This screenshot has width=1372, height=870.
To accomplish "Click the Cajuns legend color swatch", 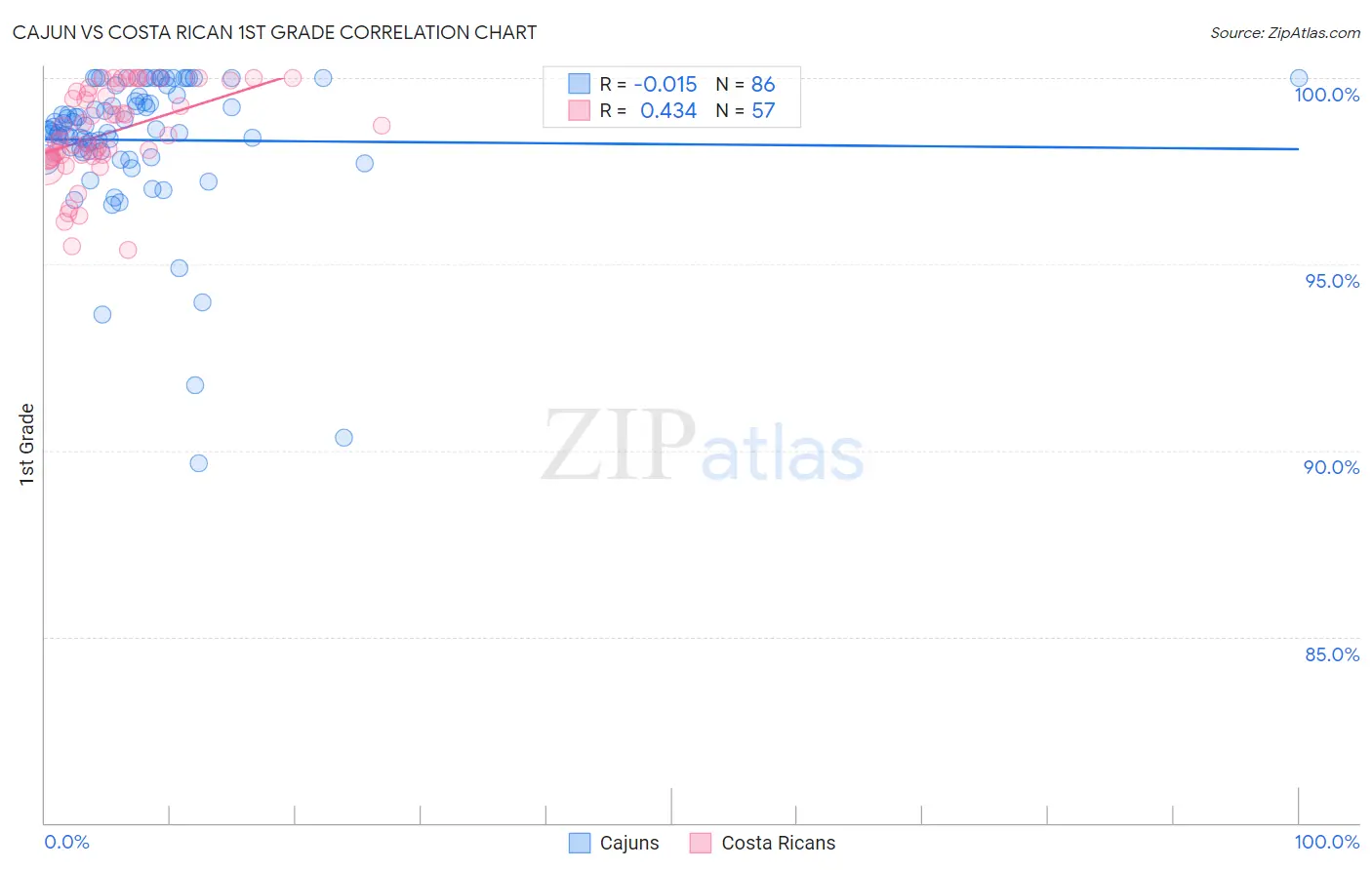I will coord(580,843).
